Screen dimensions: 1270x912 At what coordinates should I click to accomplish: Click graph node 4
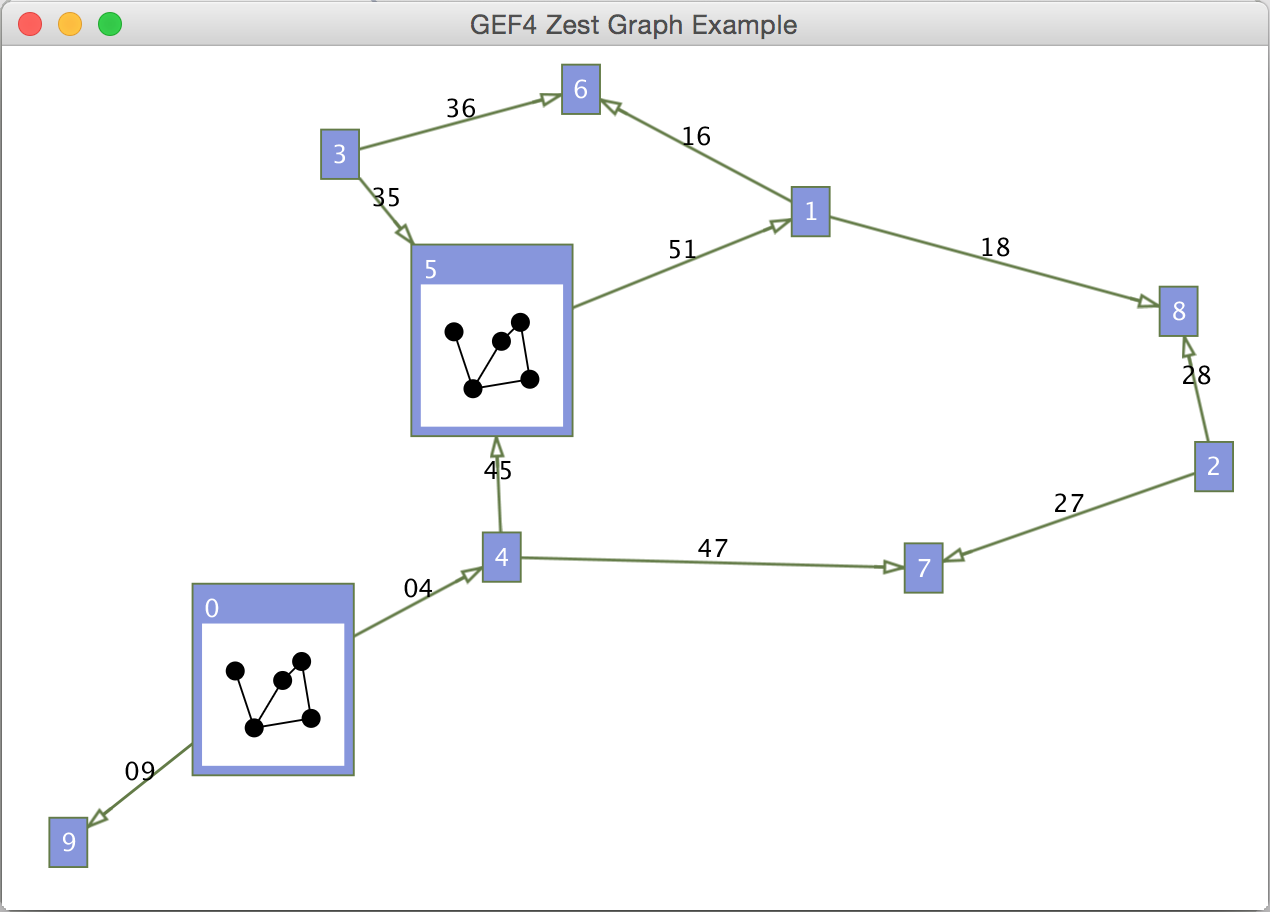[x=501, y=557]
